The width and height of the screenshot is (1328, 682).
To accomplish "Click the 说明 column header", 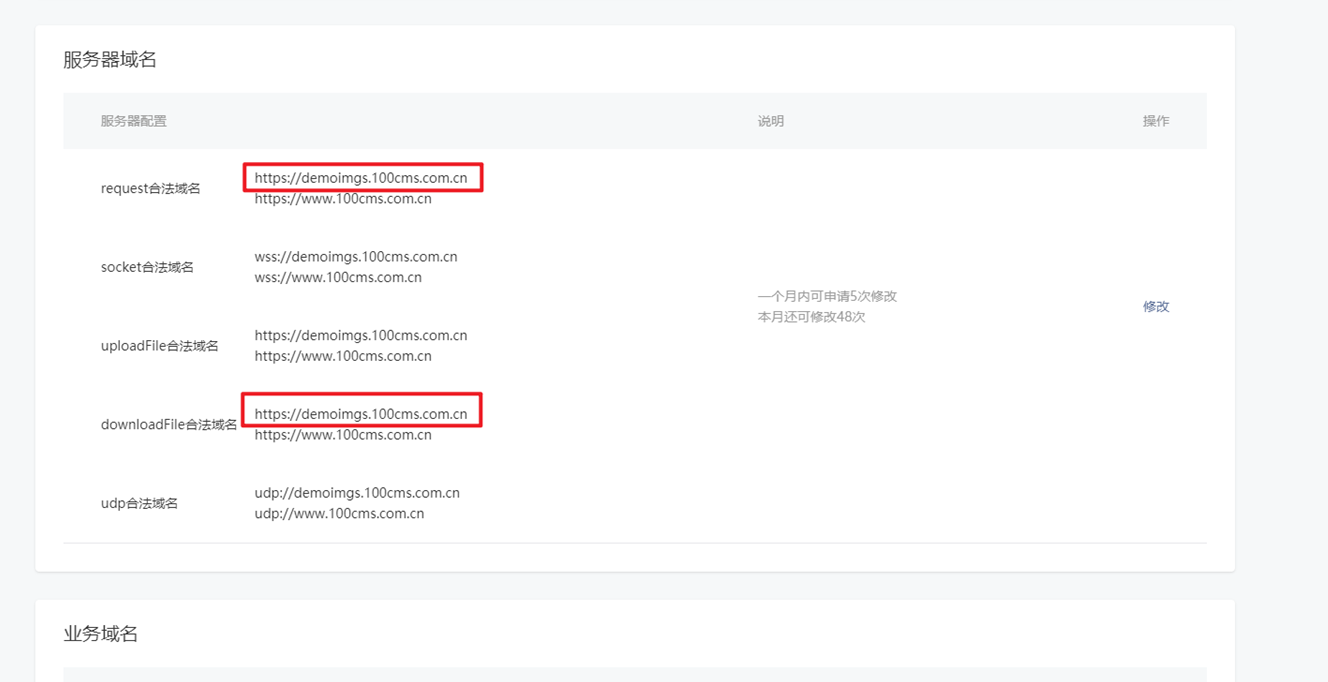I will click(770, 121).
